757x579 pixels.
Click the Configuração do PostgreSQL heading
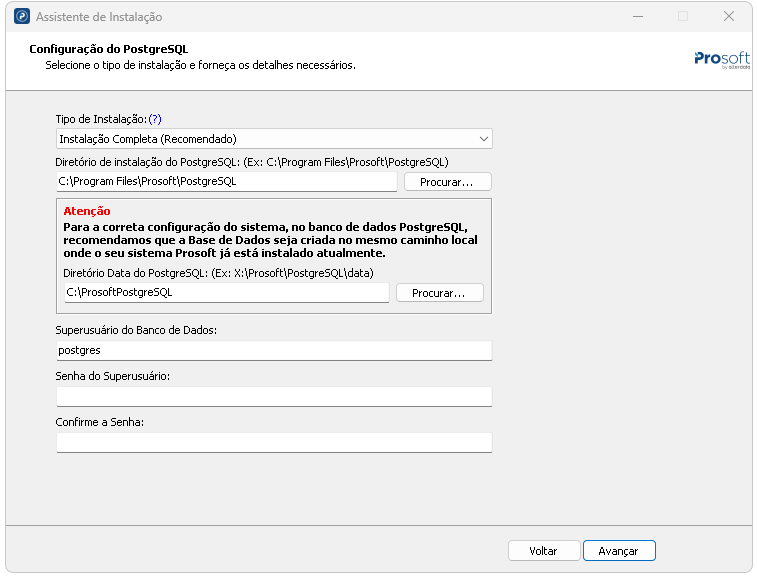pos(109,49)
